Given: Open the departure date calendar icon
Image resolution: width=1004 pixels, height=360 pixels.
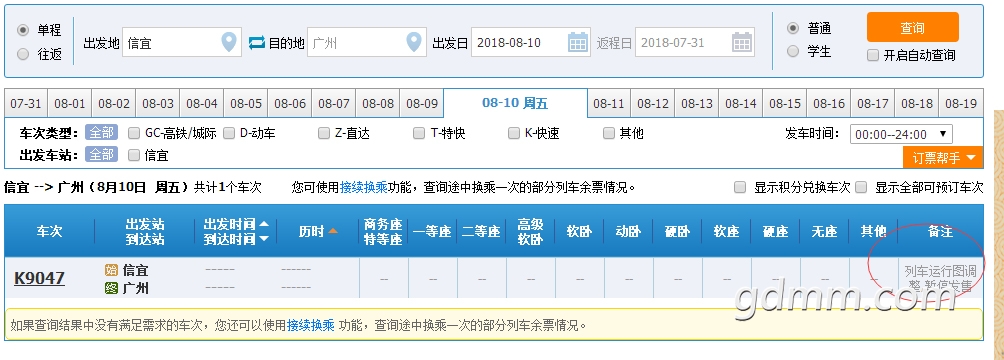Looking at the screenshot, I should tap(578, 43).
